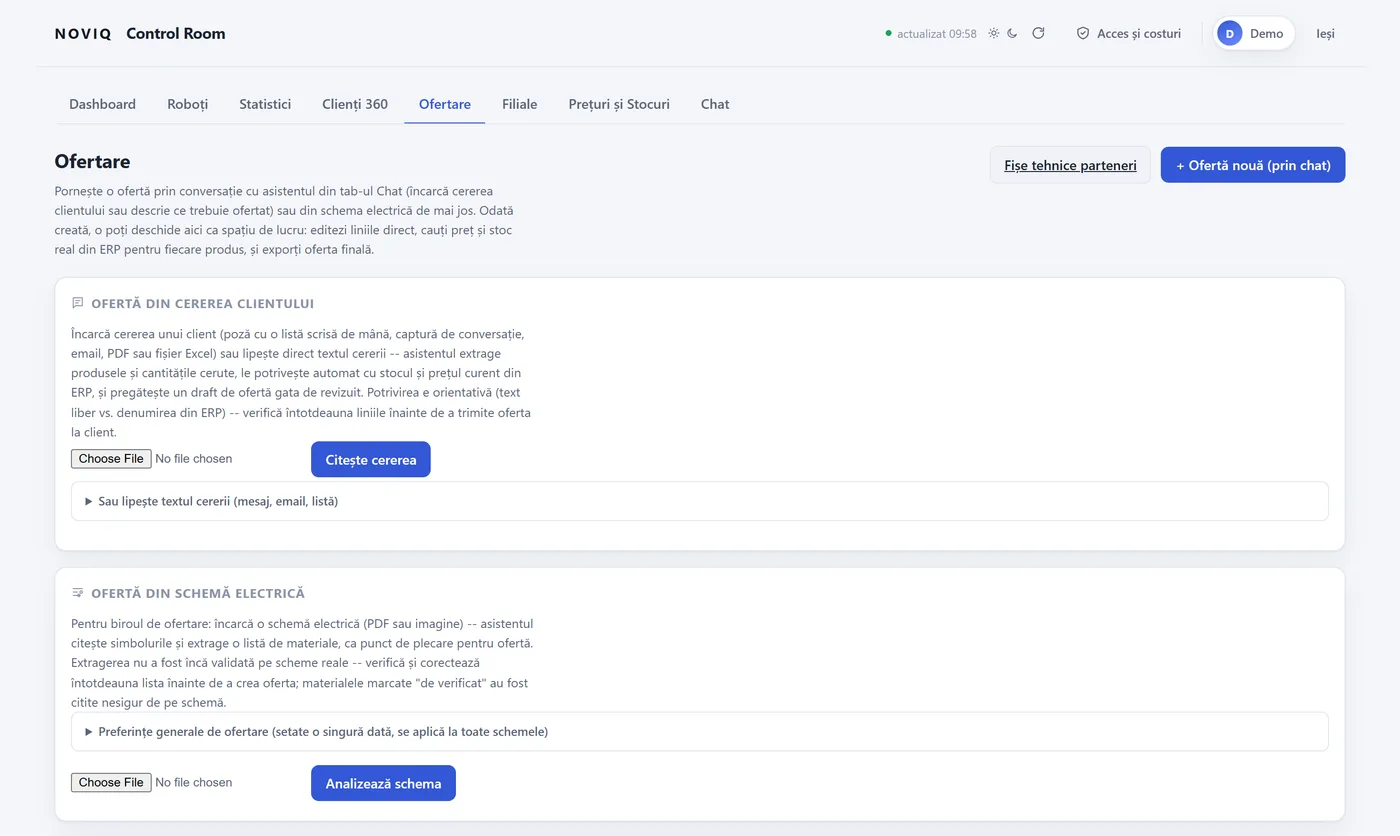Open the Demo user profile
1400x836 pixels.
pos(1254,33)
